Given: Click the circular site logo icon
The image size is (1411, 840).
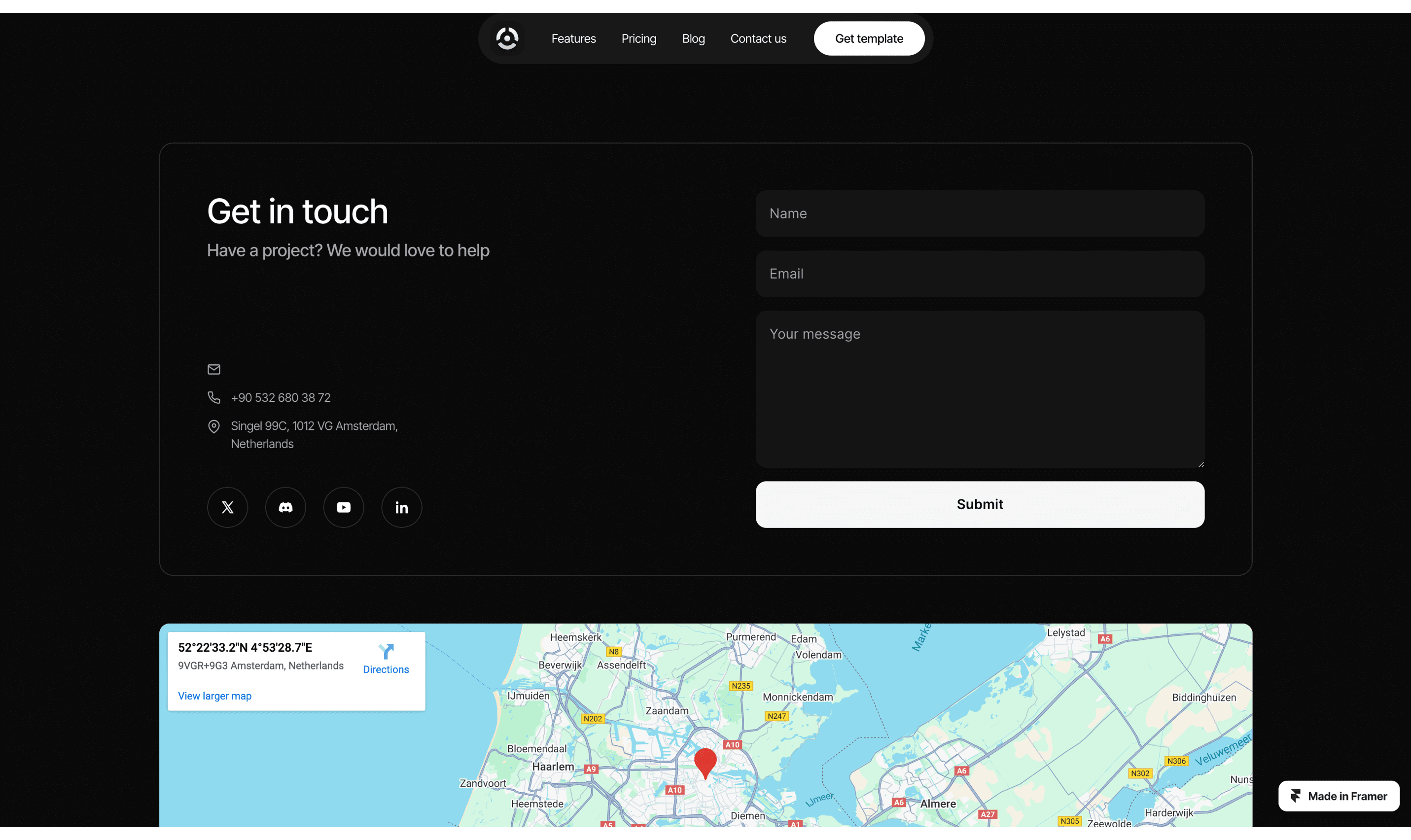Looking at the screenshot, I should (x=506, y=38).
